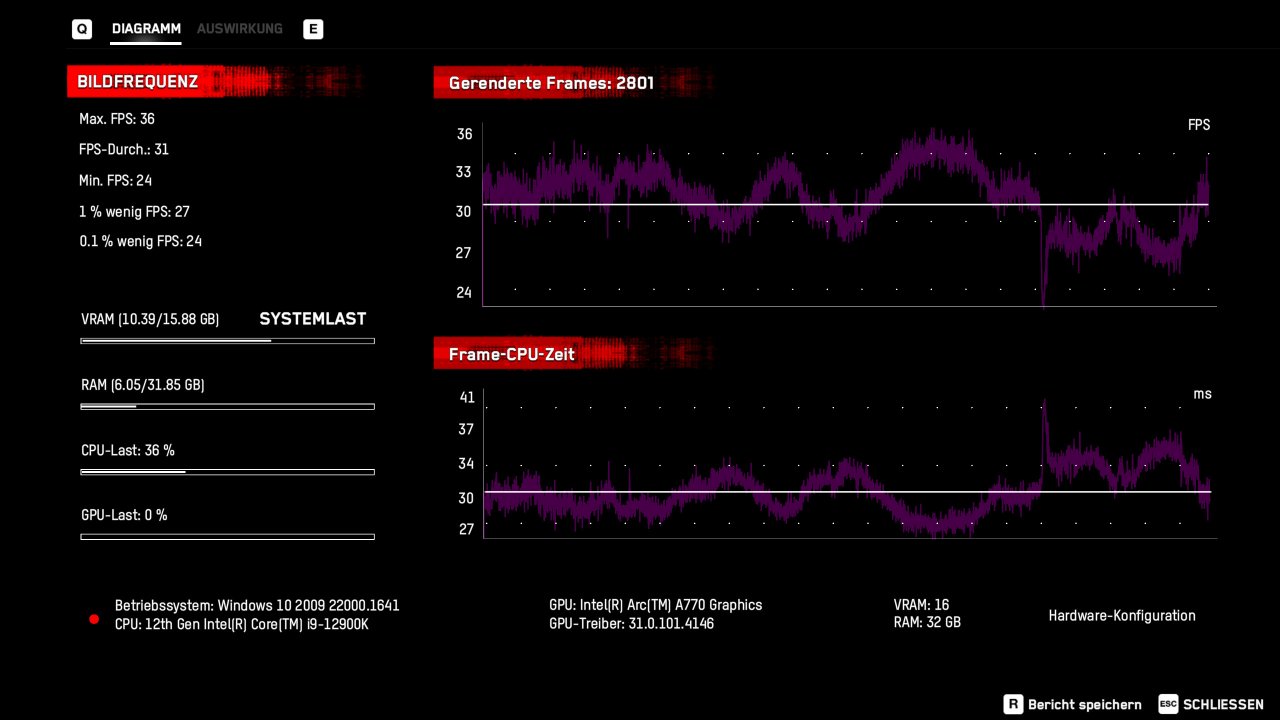Click the 'Hardware-Konfiguration' label
Viewport: 1280px width, 720px height.
[1122, 616]
